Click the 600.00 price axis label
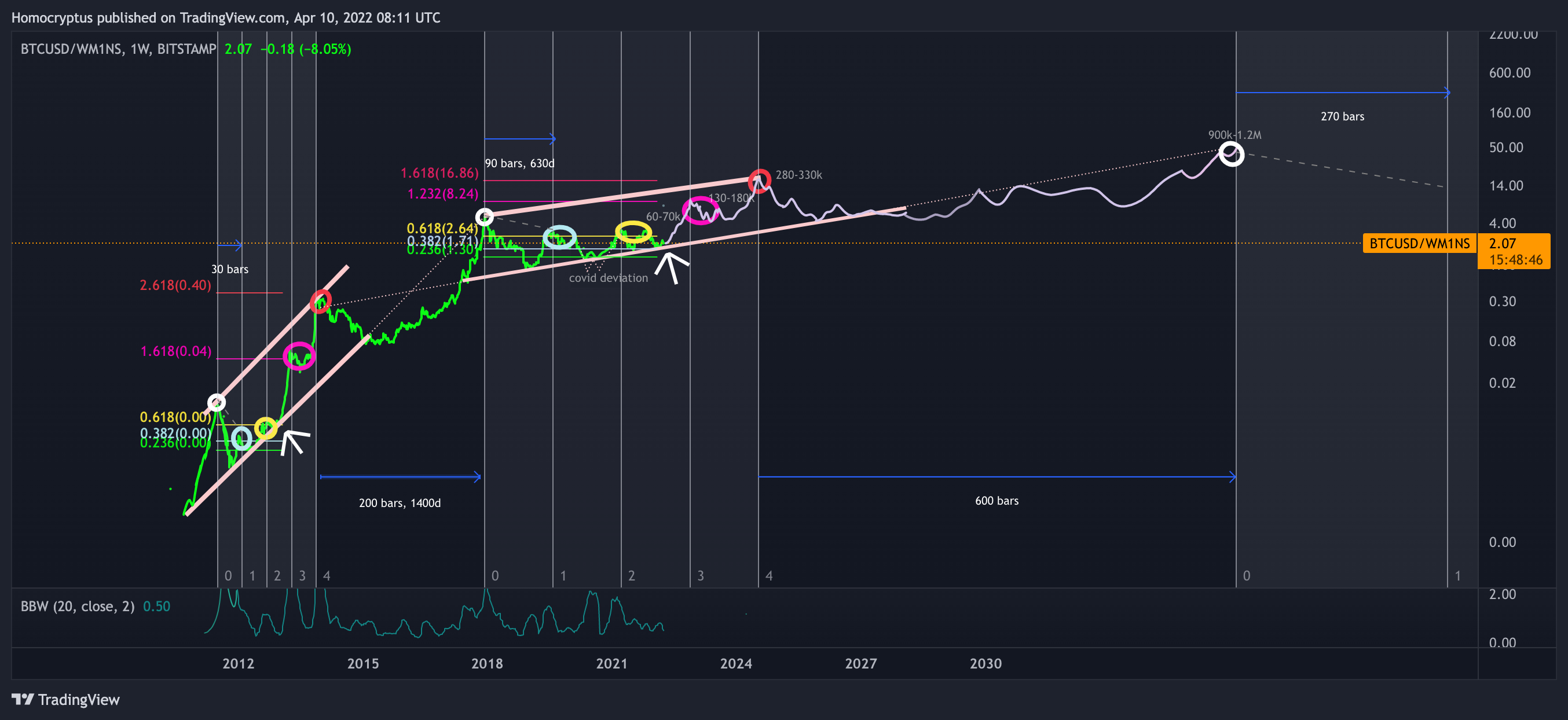Screen dimensions: 1568x720 click(x=1510, y=73)
